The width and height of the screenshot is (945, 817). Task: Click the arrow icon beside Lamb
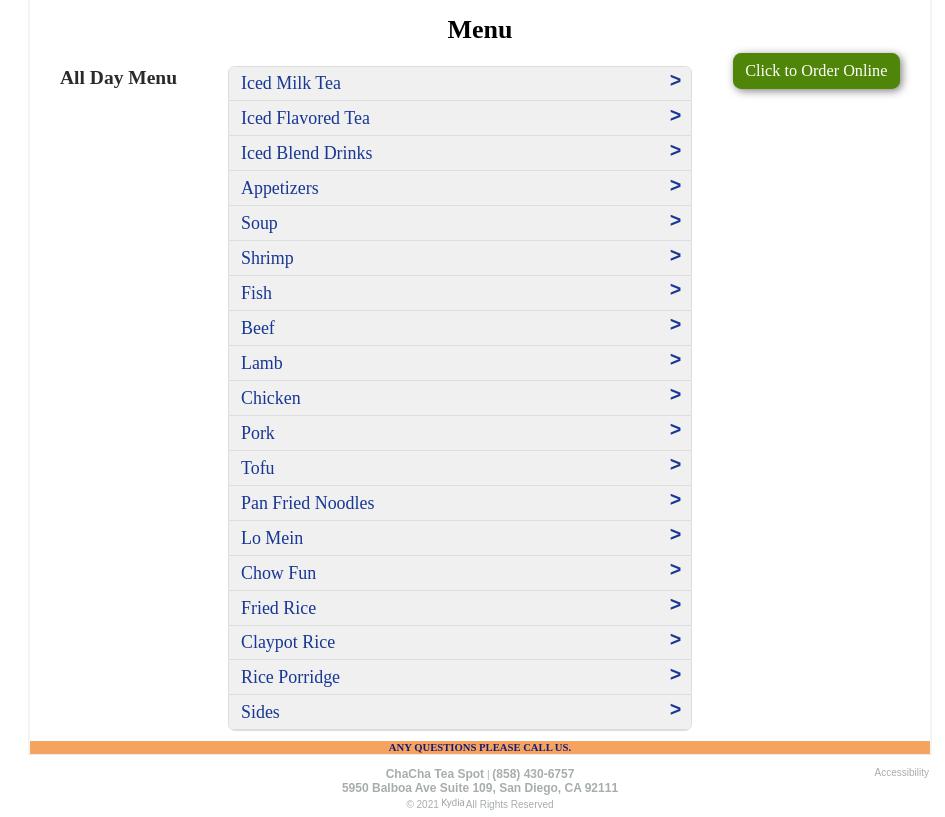[x=675, y=360]
